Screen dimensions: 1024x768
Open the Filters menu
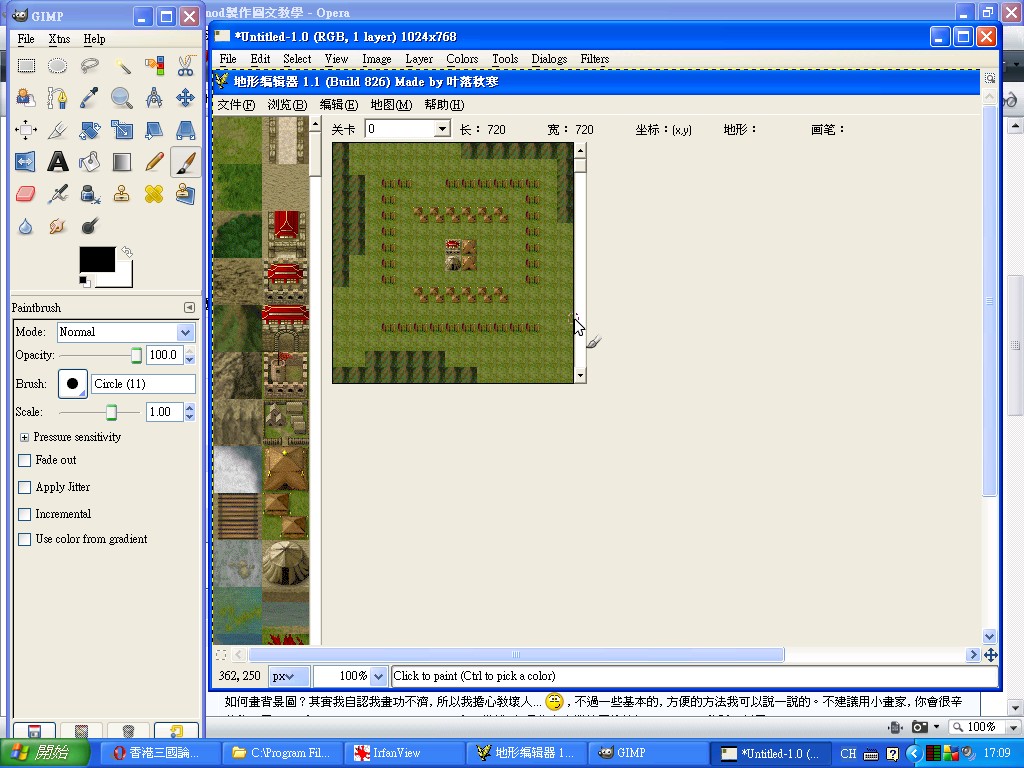point(594,59)
